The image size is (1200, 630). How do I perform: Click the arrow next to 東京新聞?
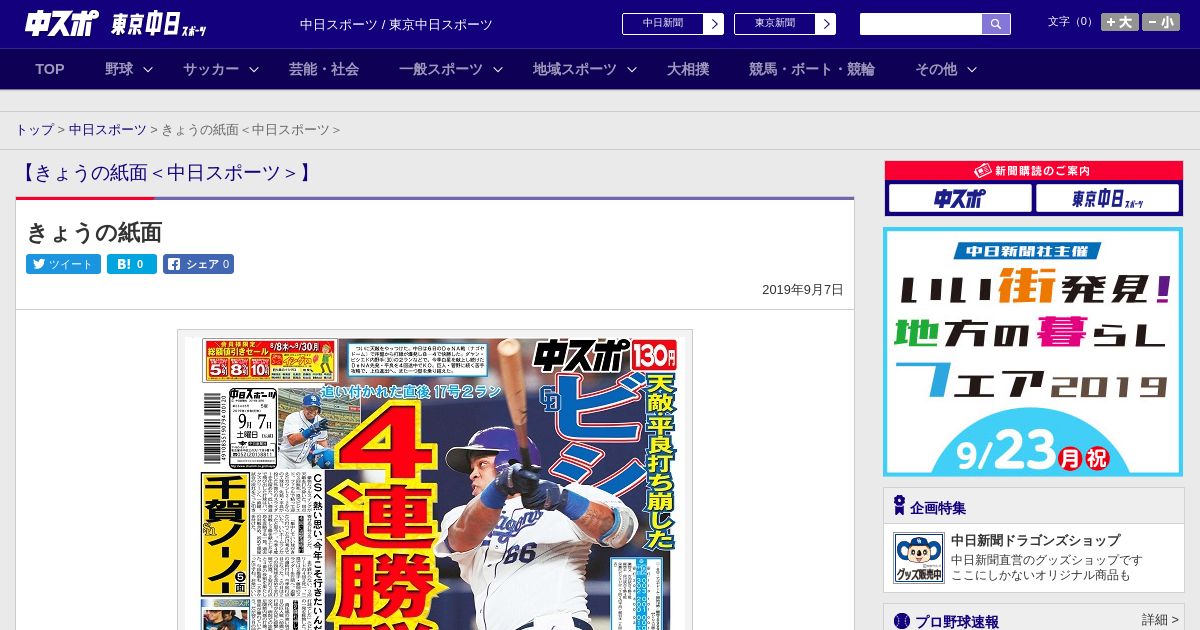point(826,24)
